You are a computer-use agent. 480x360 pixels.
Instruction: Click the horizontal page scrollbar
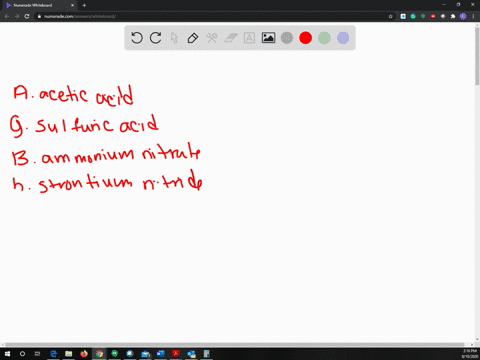235,345
